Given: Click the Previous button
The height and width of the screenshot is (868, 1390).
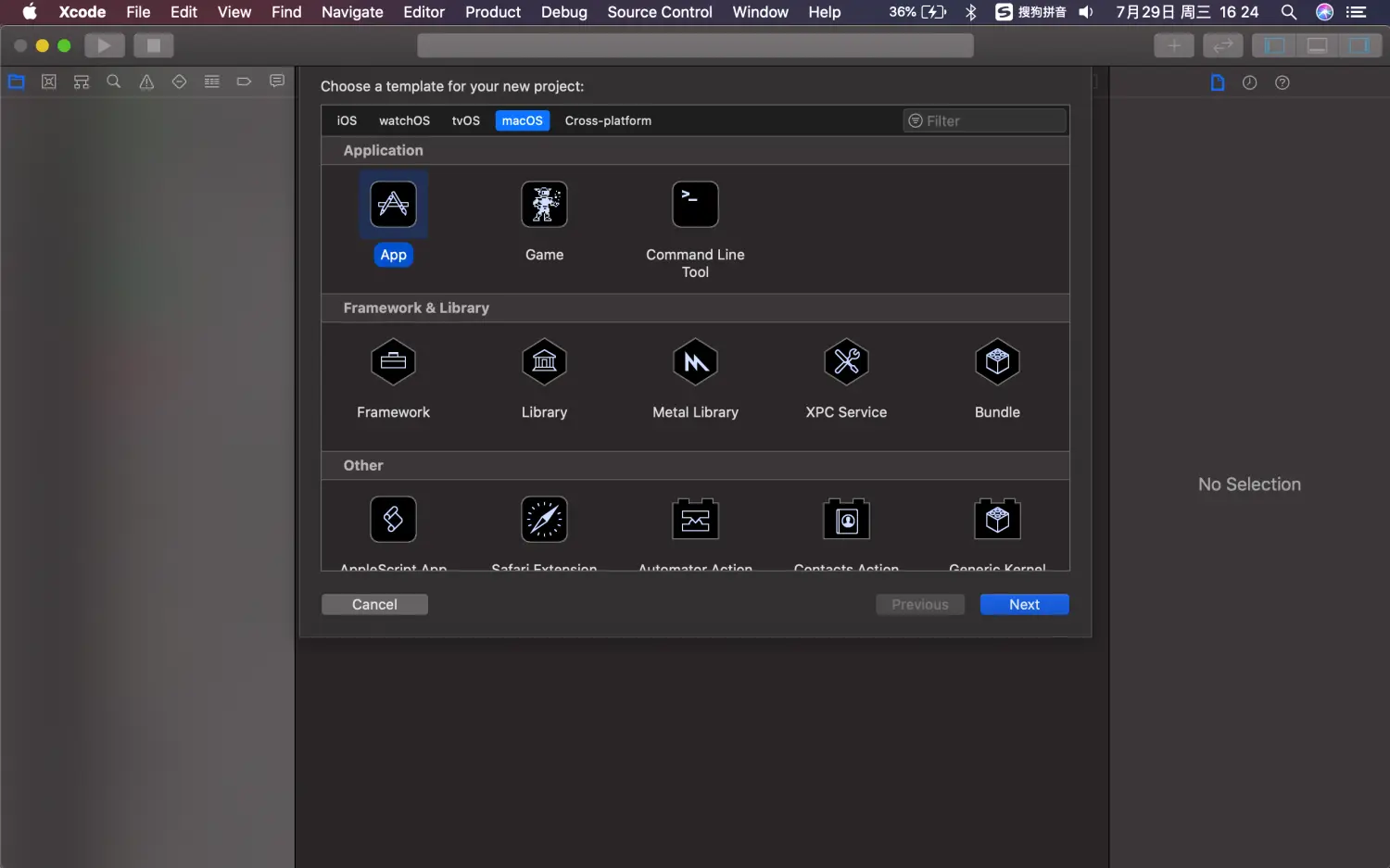Looking at the screenshot, I should click(920, 604).
